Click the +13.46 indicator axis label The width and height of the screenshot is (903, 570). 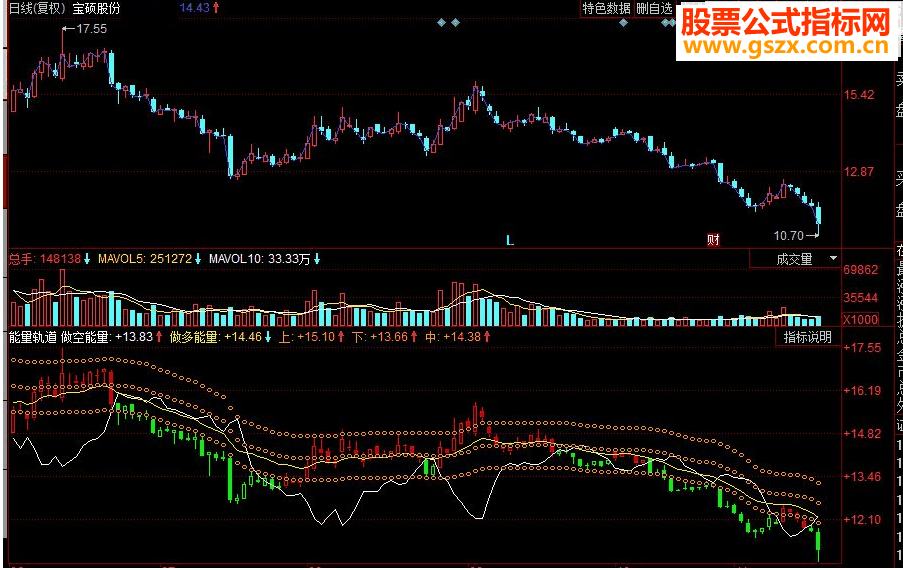point(862,477)
